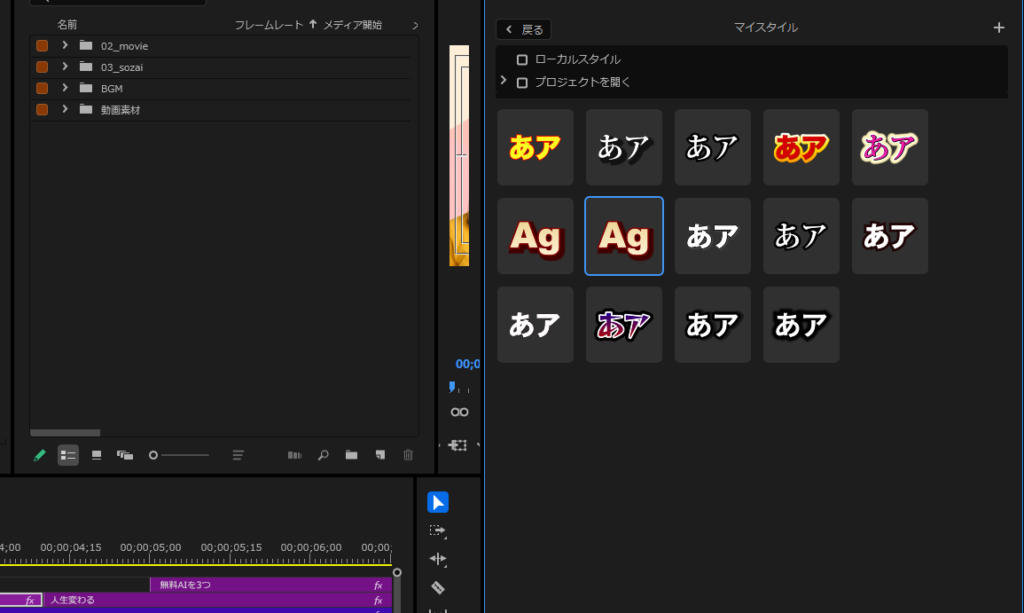Add a new style with plus icon
Screen dimensions: 1024x613
[998, 28]
